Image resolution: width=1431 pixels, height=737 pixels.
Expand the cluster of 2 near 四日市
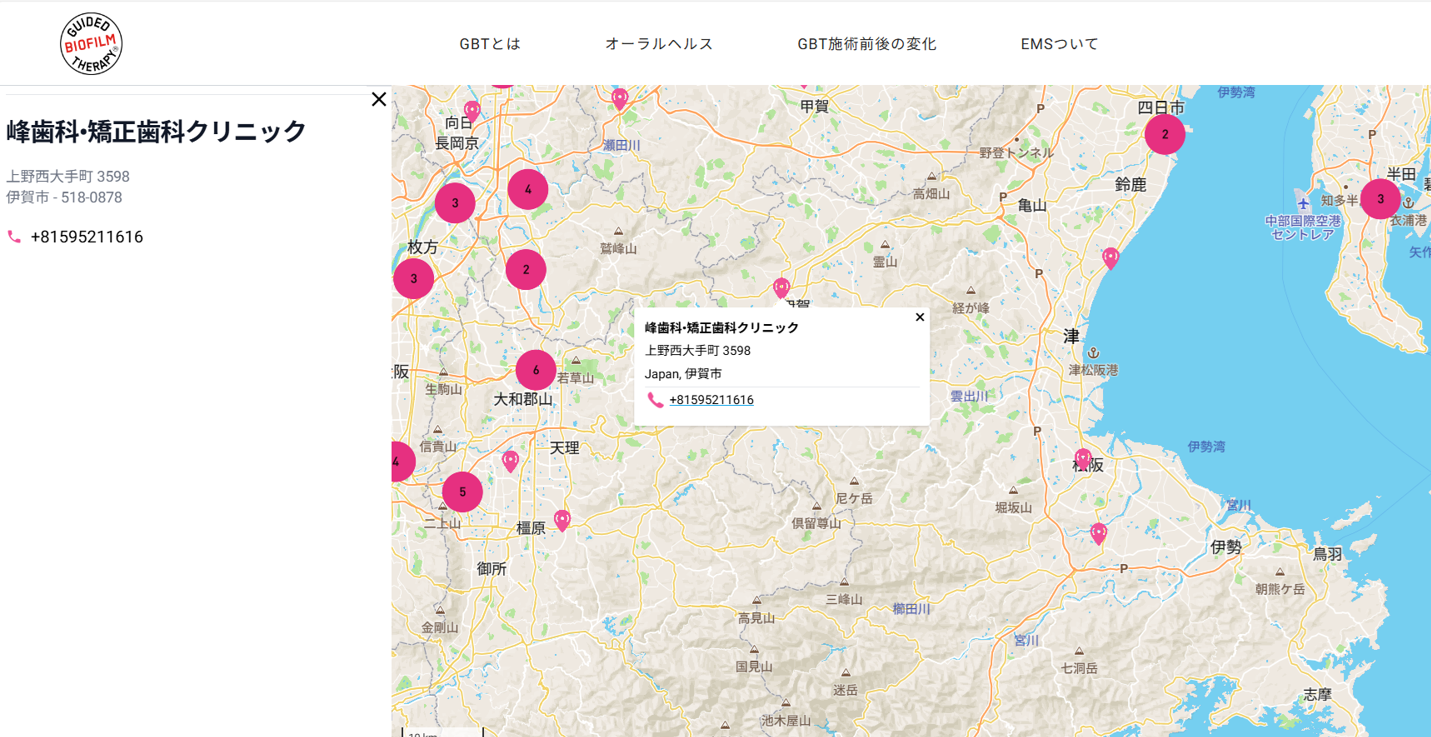click(1164, 134)
